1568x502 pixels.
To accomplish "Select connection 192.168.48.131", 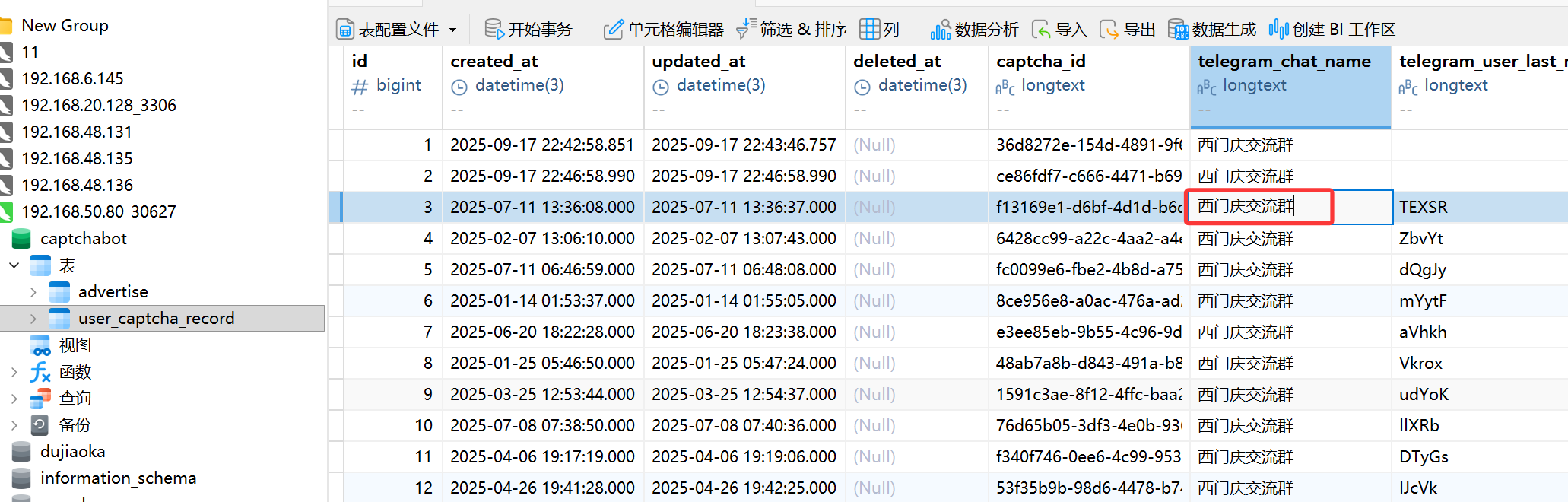I will (77, 132).
